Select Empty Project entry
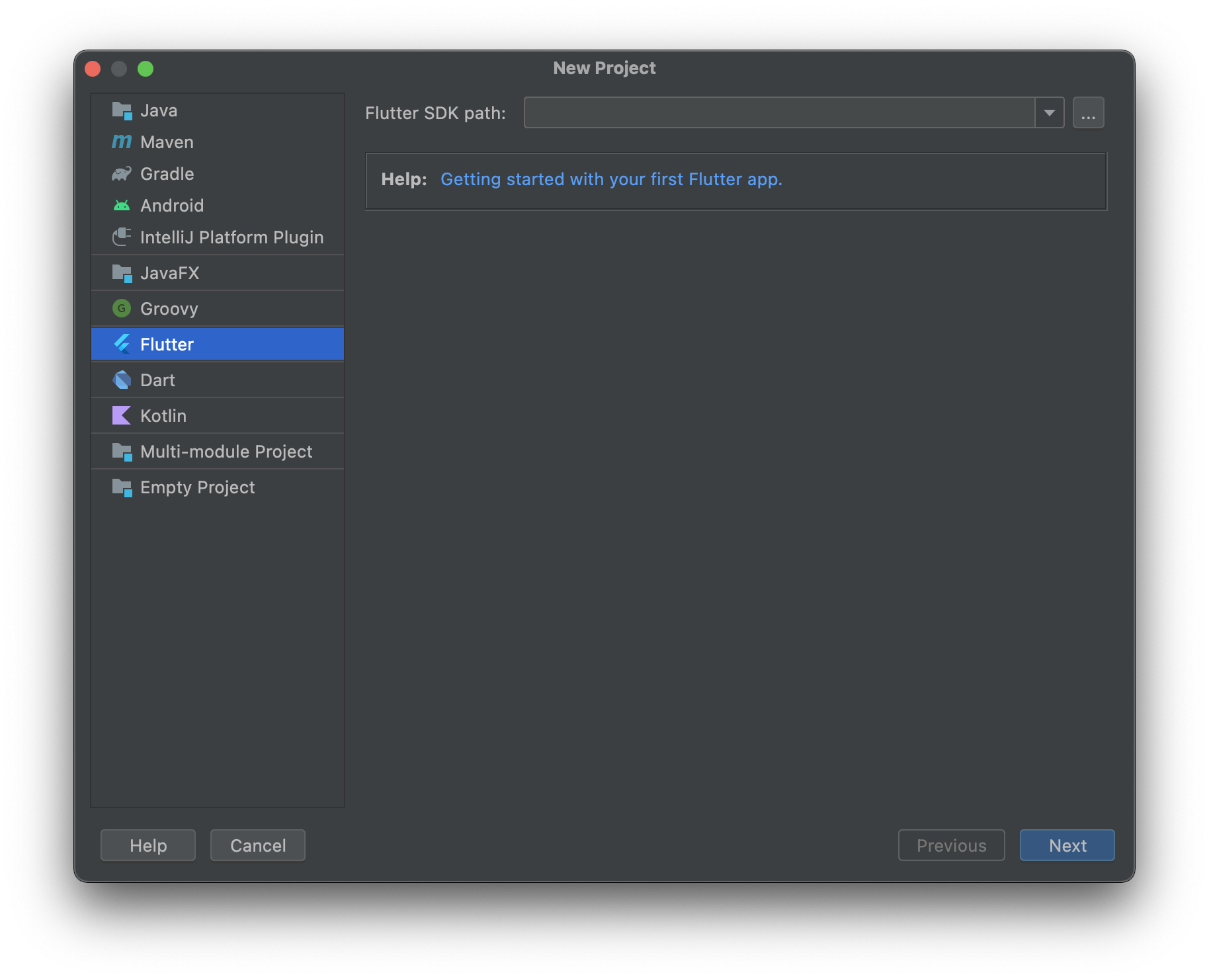 (x=218, y=487)
